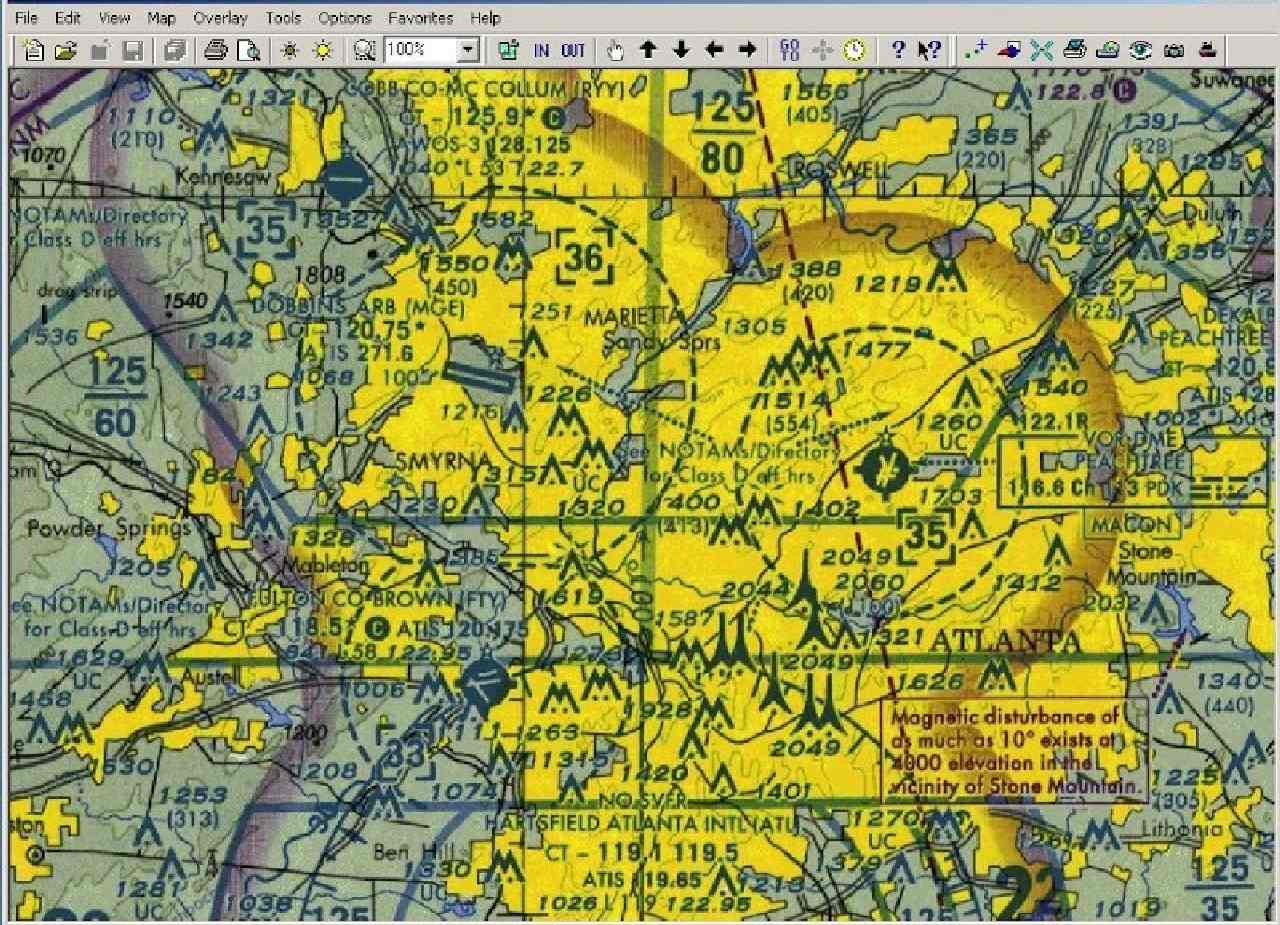Open the Edit menu
Viewport: 1280px width, 925px height.
pos(68,18)
